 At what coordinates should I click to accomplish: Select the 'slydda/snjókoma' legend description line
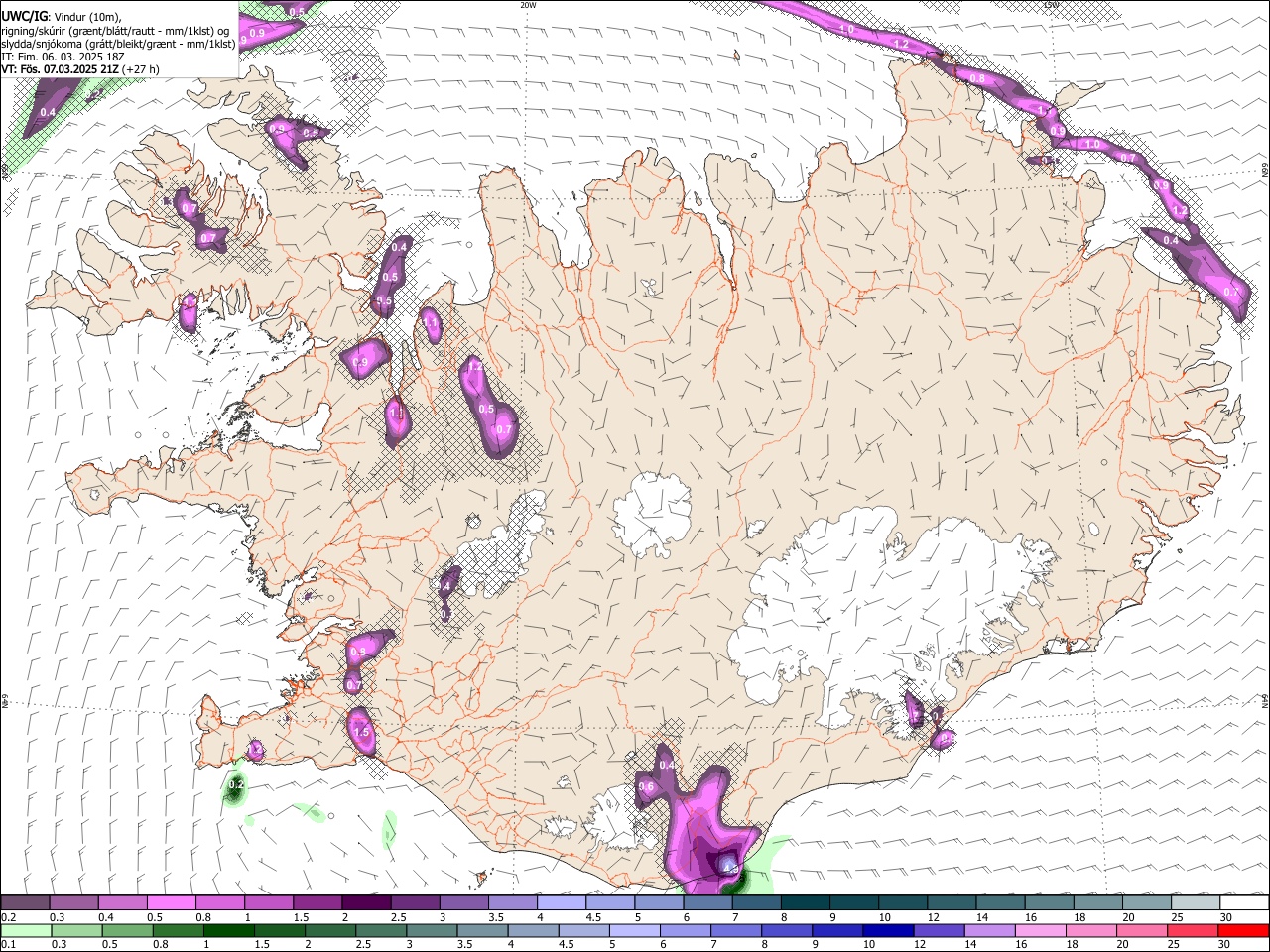click(x=118, y=44)
